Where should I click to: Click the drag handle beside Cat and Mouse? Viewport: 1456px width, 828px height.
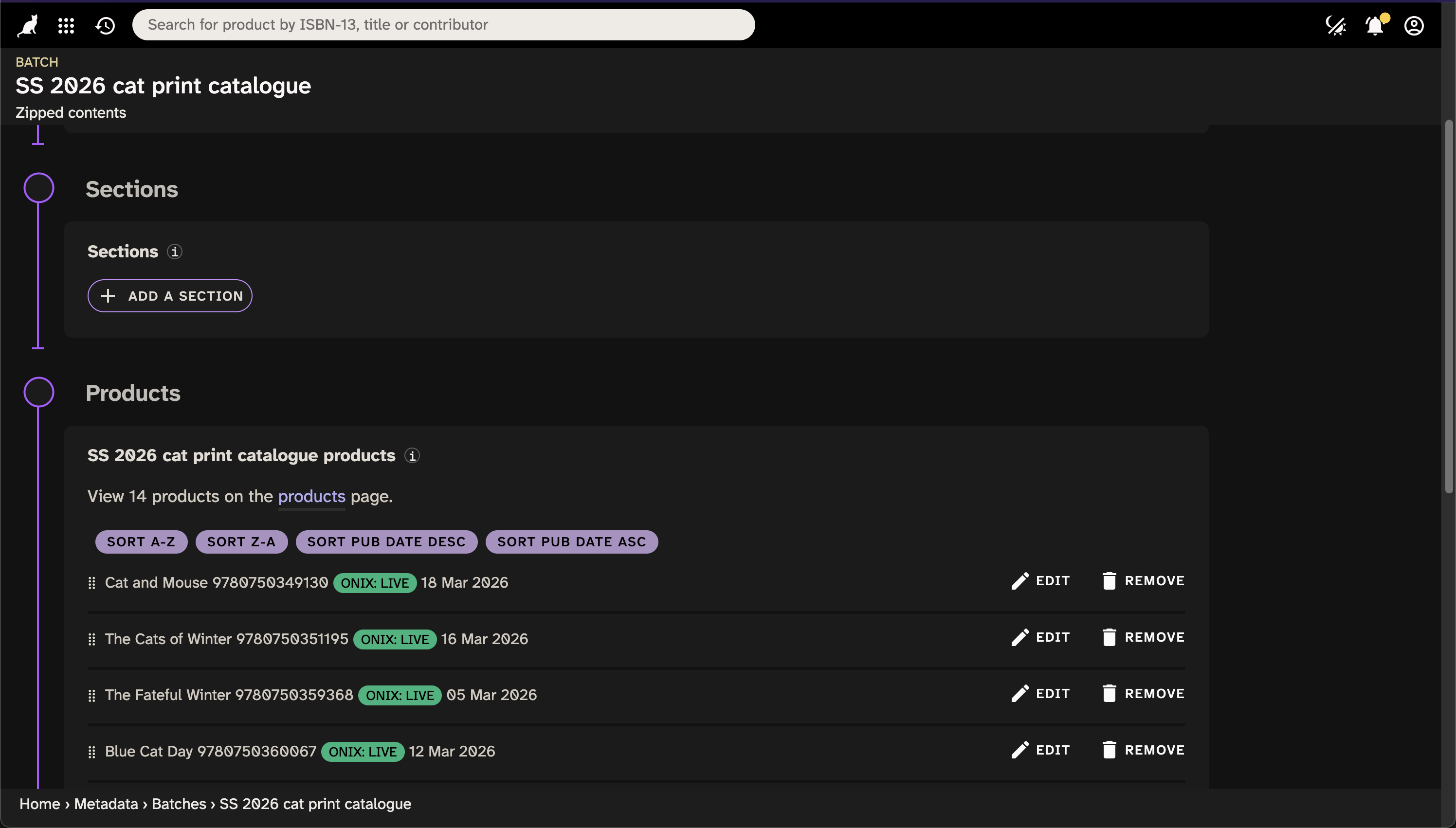point(91,582)
